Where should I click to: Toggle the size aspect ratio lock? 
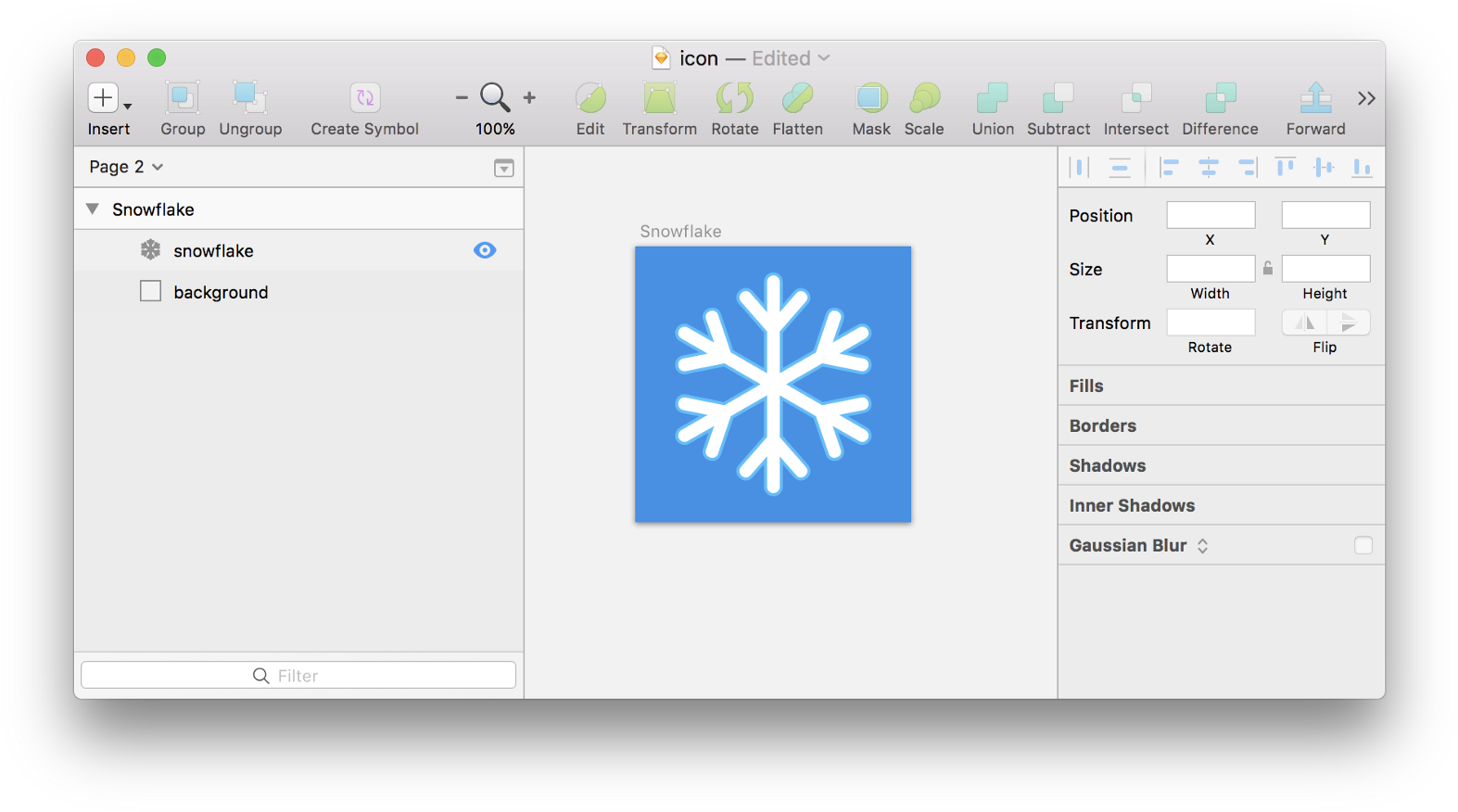point(1268,269)
